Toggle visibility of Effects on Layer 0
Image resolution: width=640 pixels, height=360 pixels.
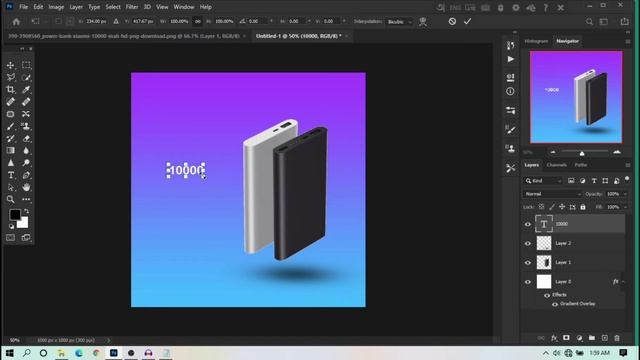(x=547, y=295)
